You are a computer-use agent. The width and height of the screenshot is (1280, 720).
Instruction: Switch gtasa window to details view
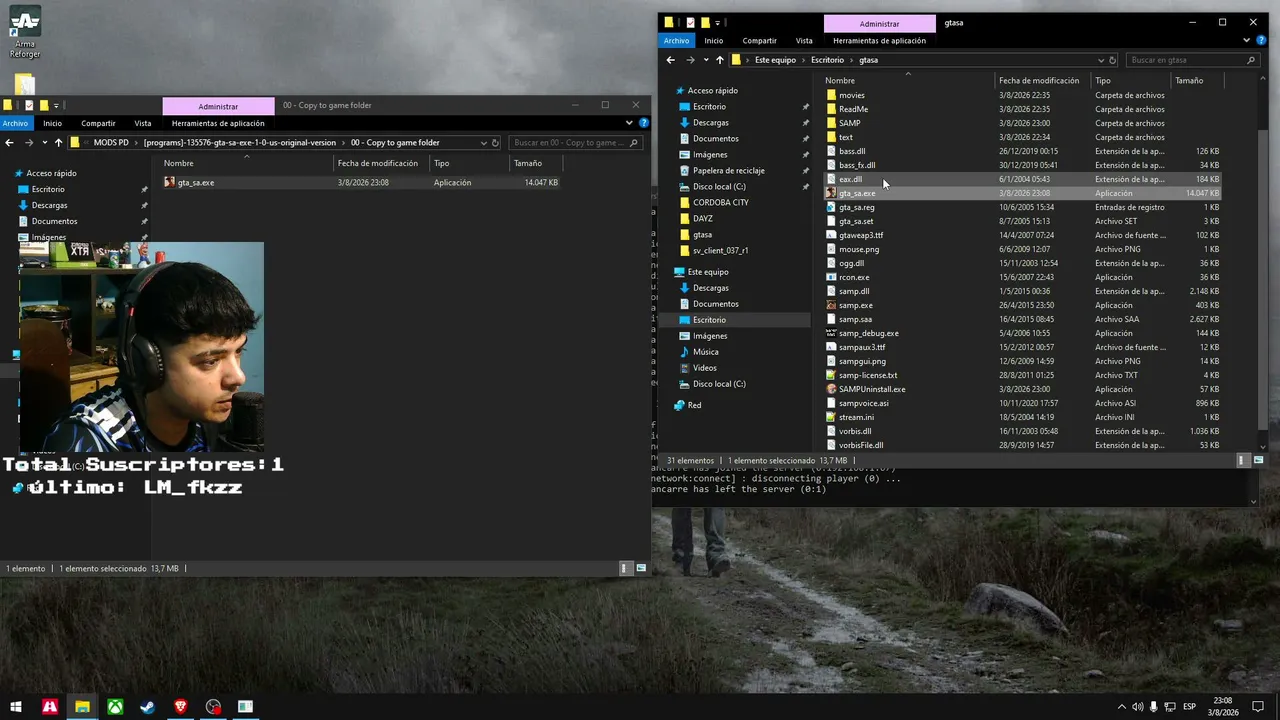(x=1242, y=460)
